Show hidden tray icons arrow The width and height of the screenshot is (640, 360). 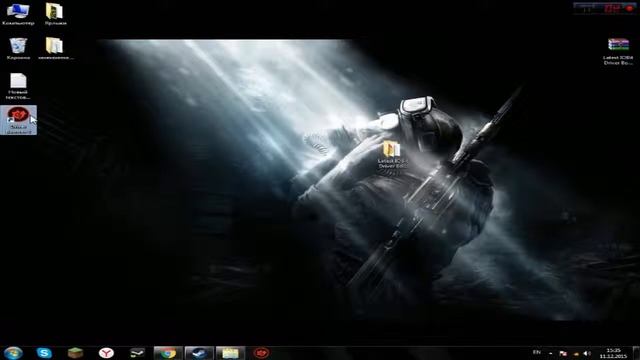click(551, 353)
